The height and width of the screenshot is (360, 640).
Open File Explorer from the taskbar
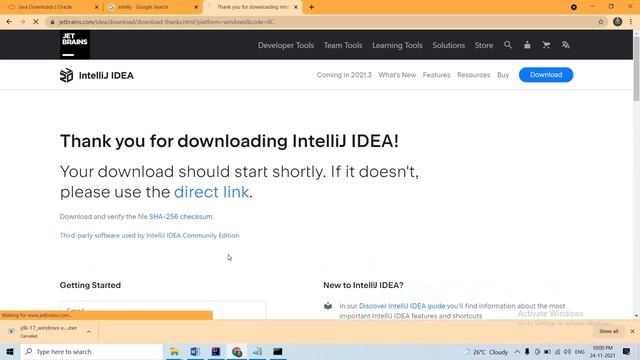pos(174,351)
